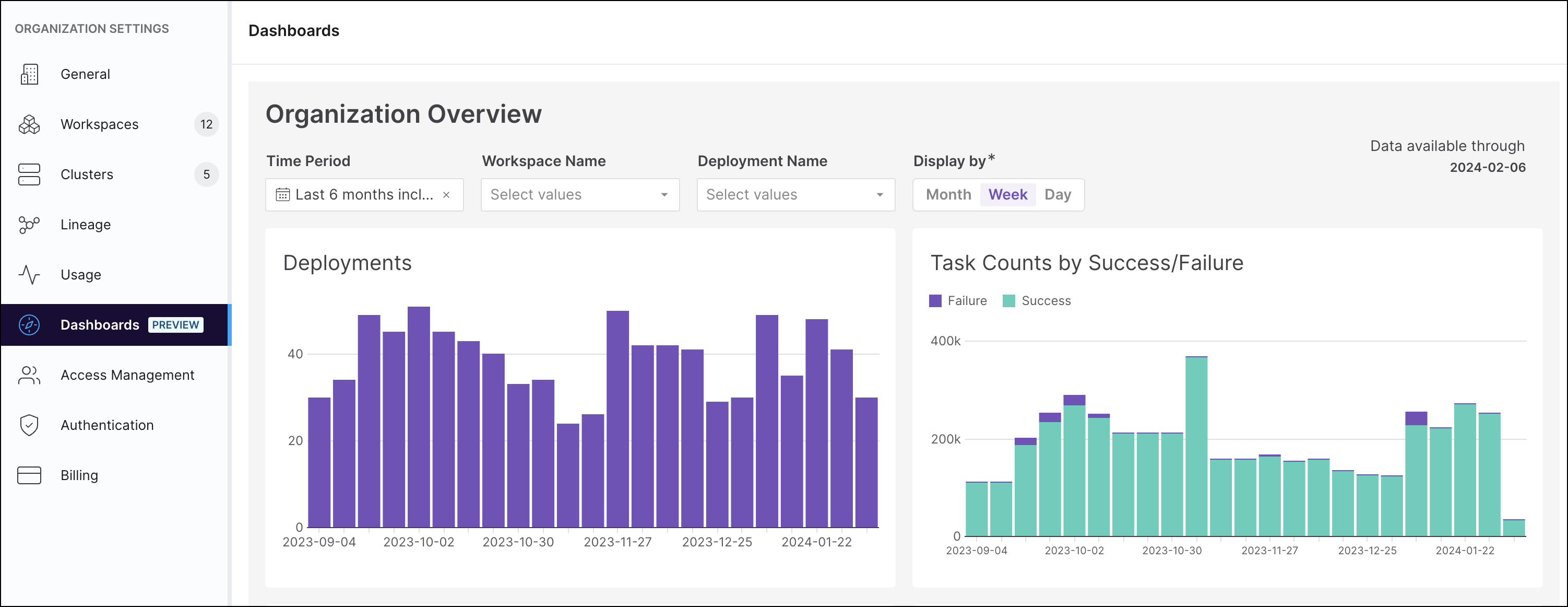Click the Lineage graph icon

point(29,224)
